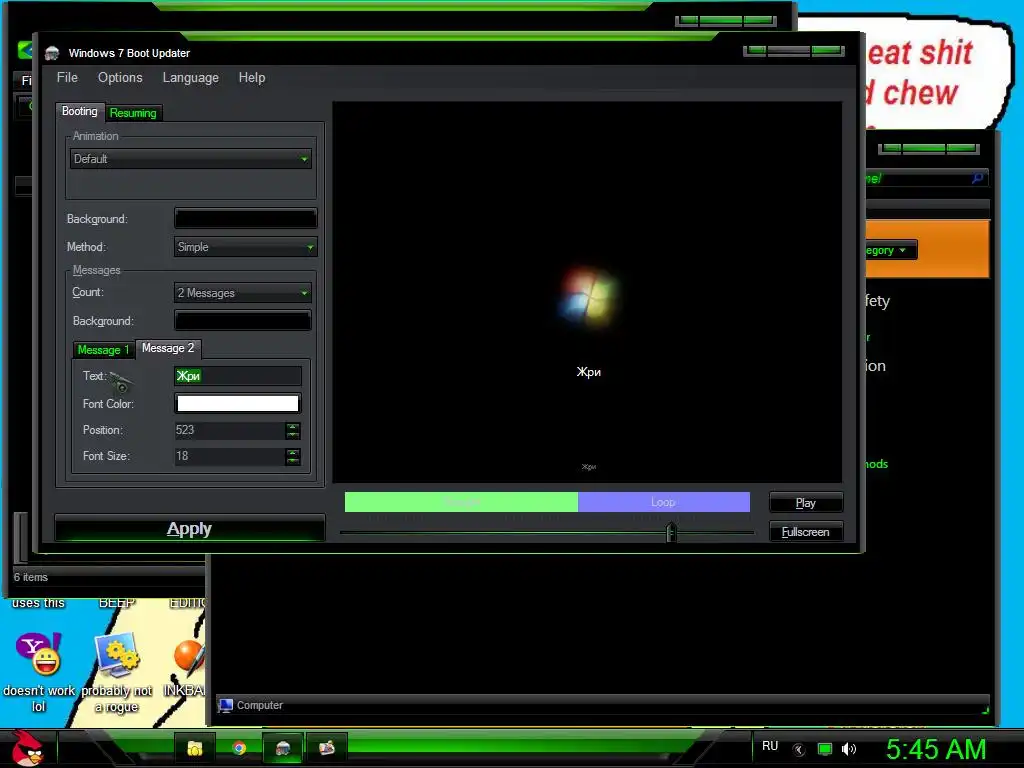
Task: Click the search magnifier in the browser window
Action: [977, 178]
